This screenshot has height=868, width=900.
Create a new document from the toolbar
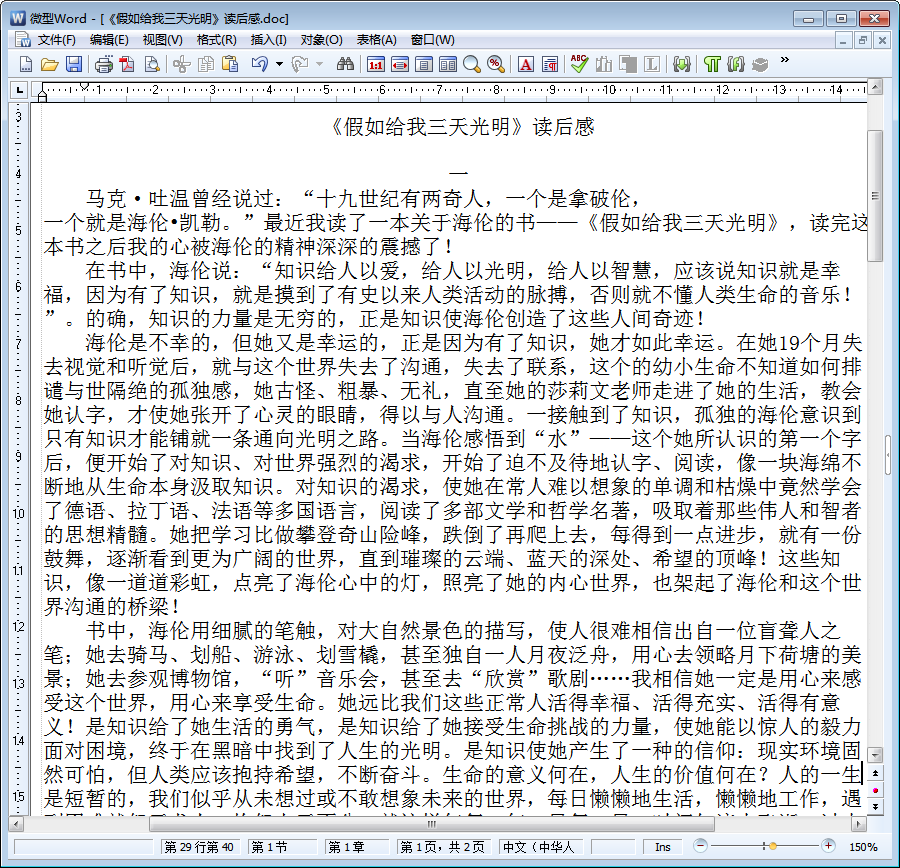[x=25, y=64]
